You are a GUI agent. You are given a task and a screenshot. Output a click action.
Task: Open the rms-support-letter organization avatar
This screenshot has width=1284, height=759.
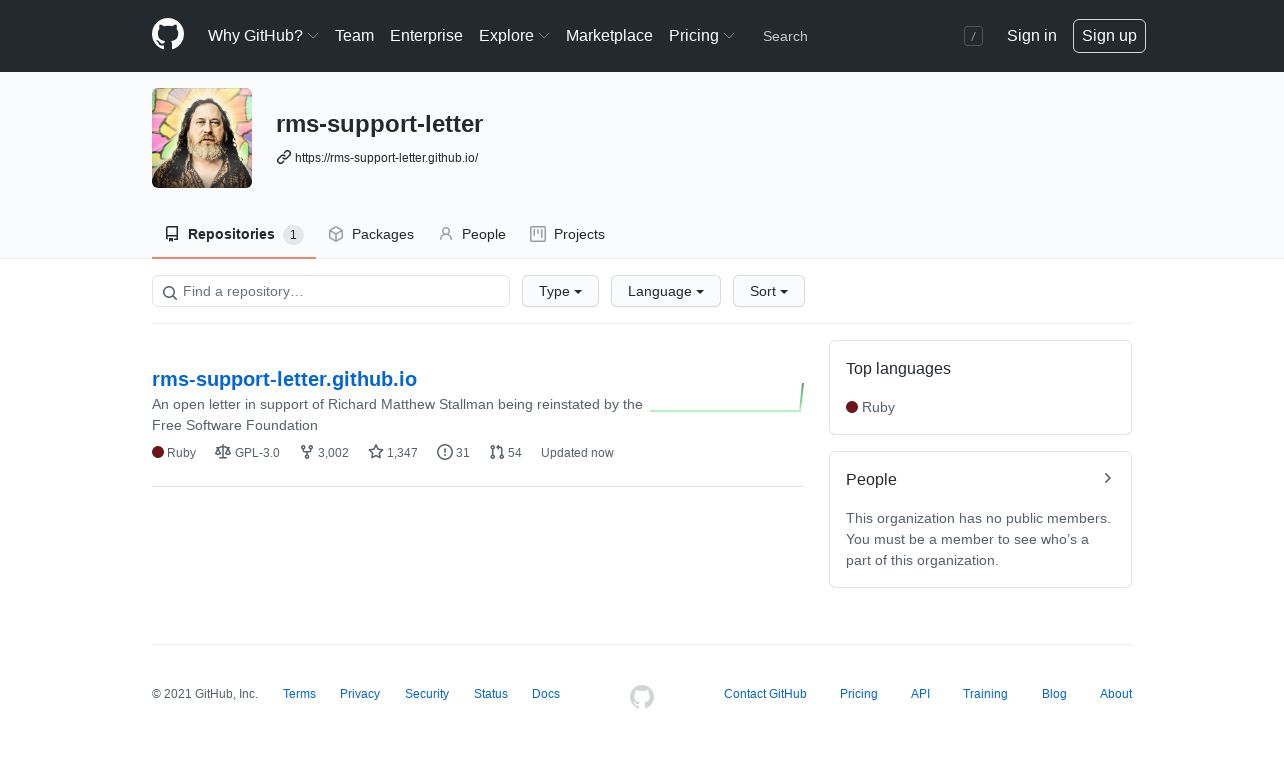[x=202, y=138]
